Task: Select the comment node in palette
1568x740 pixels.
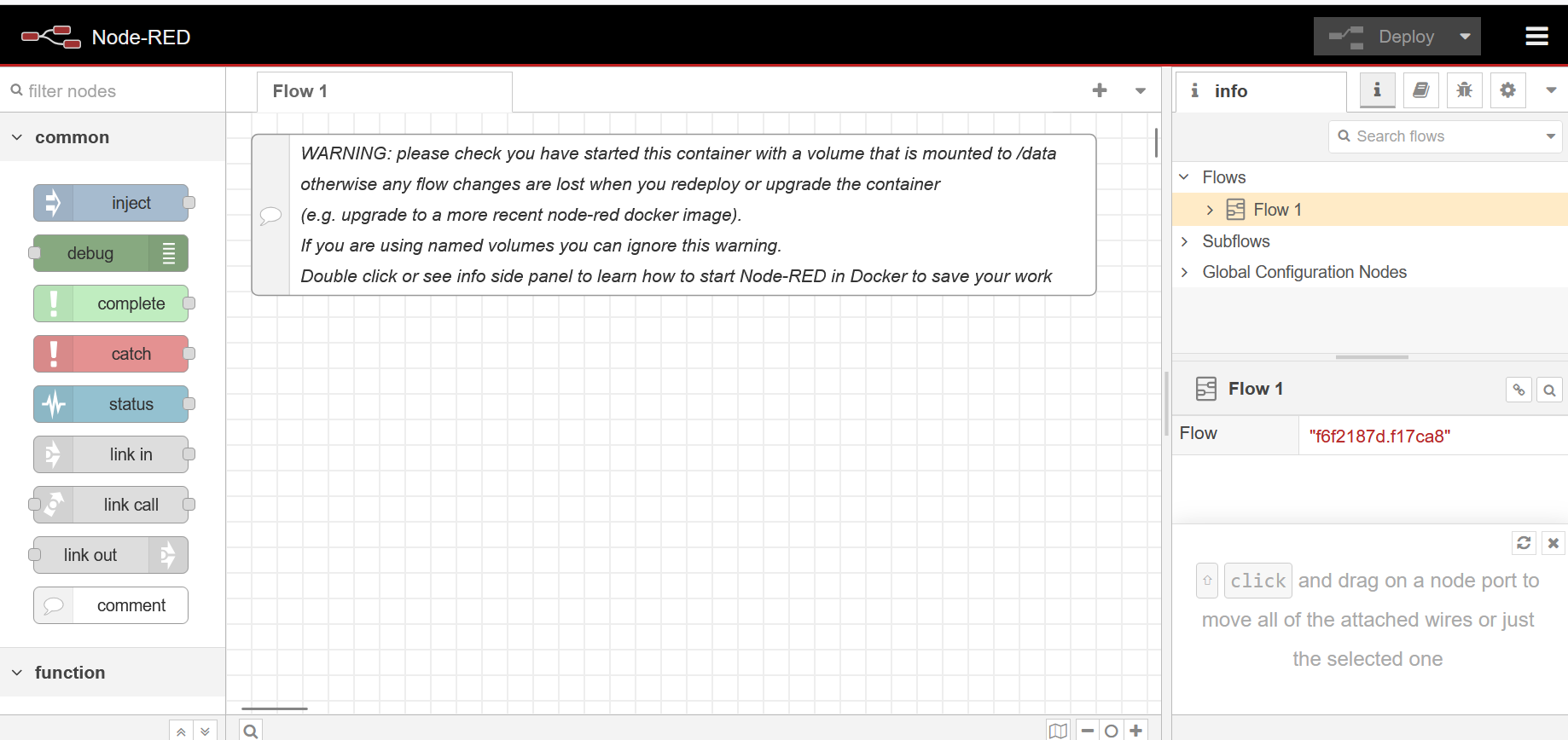Action: [x=111, y=605]
